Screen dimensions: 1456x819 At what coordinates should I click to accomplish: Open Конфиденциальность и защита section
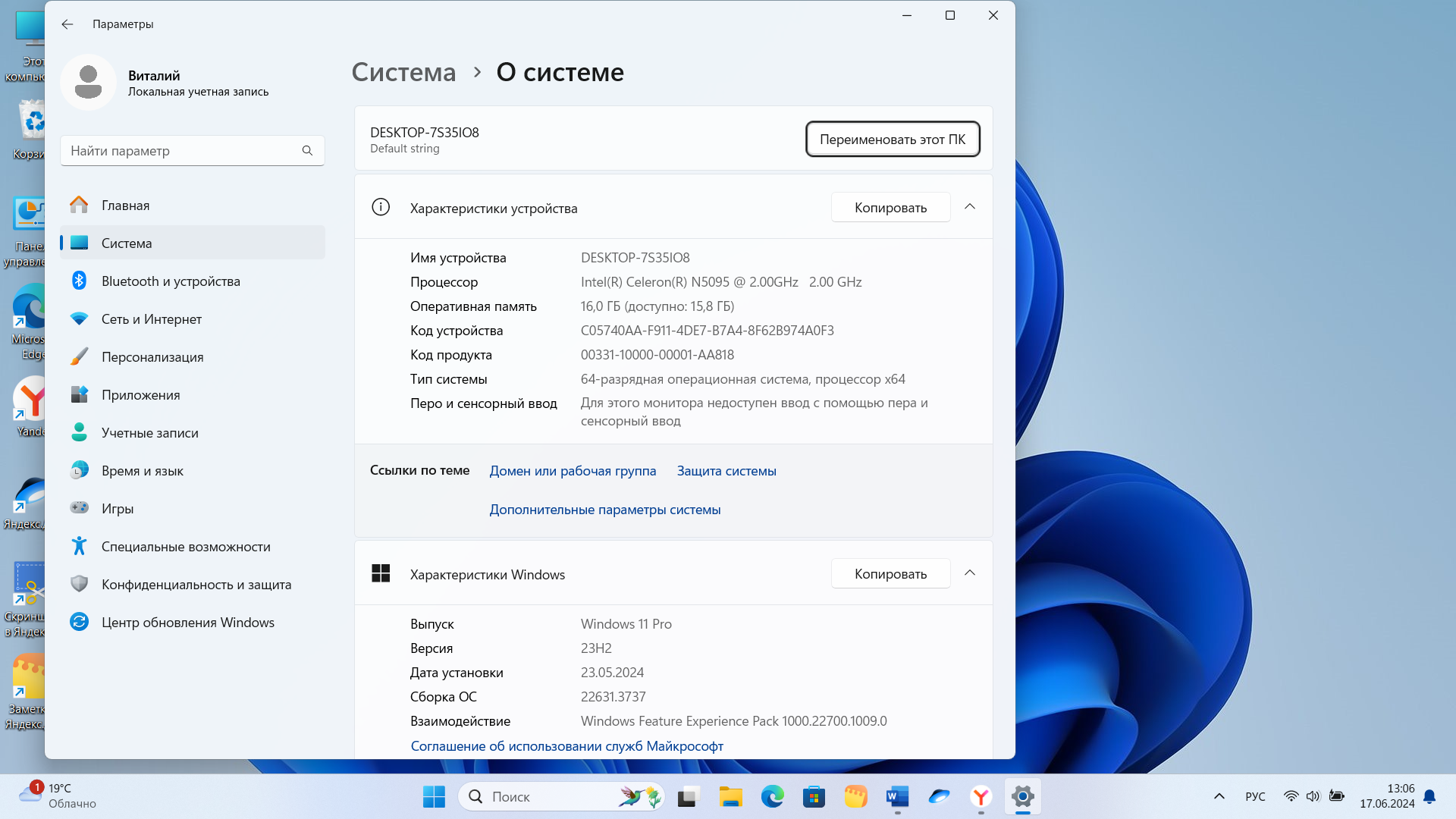[x=196, y=585]
